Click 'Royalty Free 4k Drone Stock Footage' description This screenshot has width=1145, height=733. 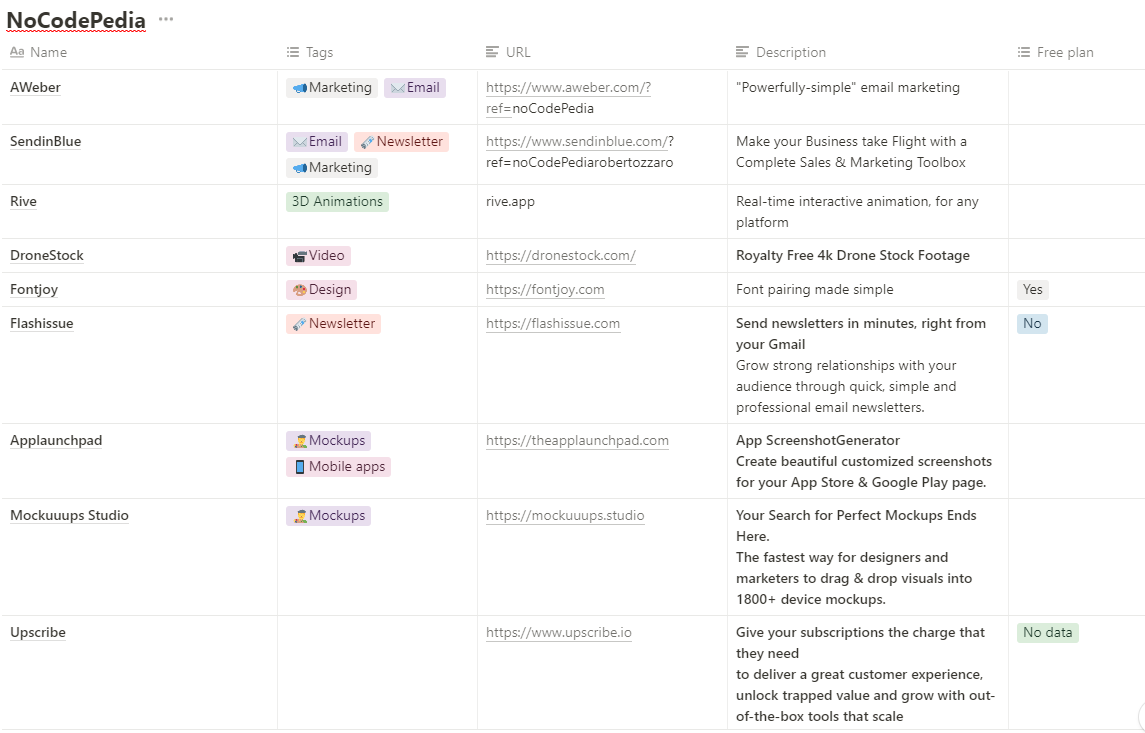point(853,256)
